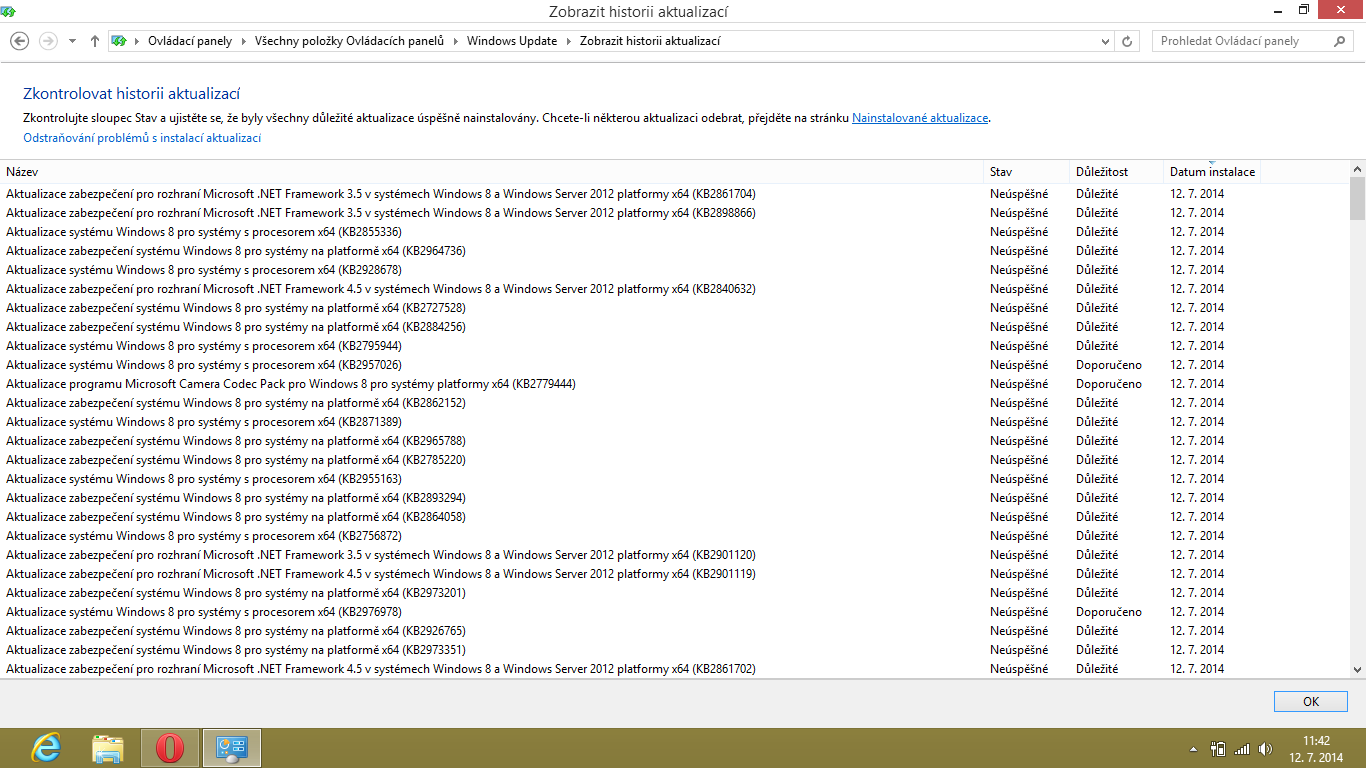Refresh the address bar view
This screenshot has width=1366, height=768.
1128,41
